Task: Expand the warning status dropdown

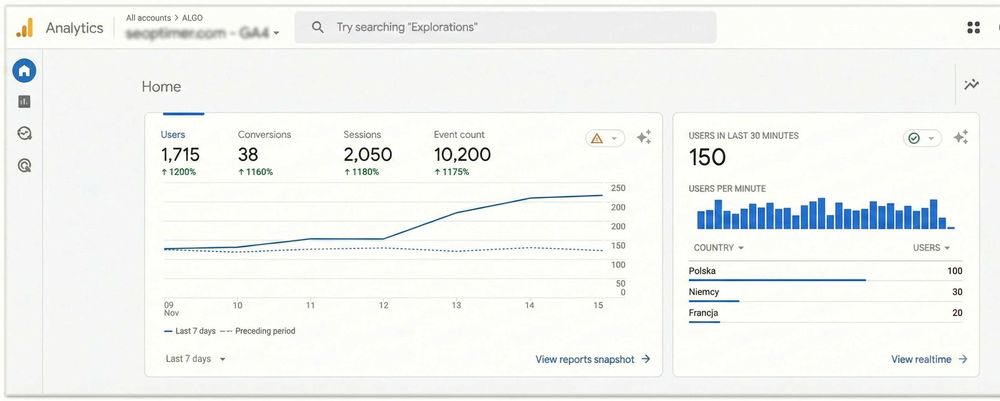Action: coord(605,138)
